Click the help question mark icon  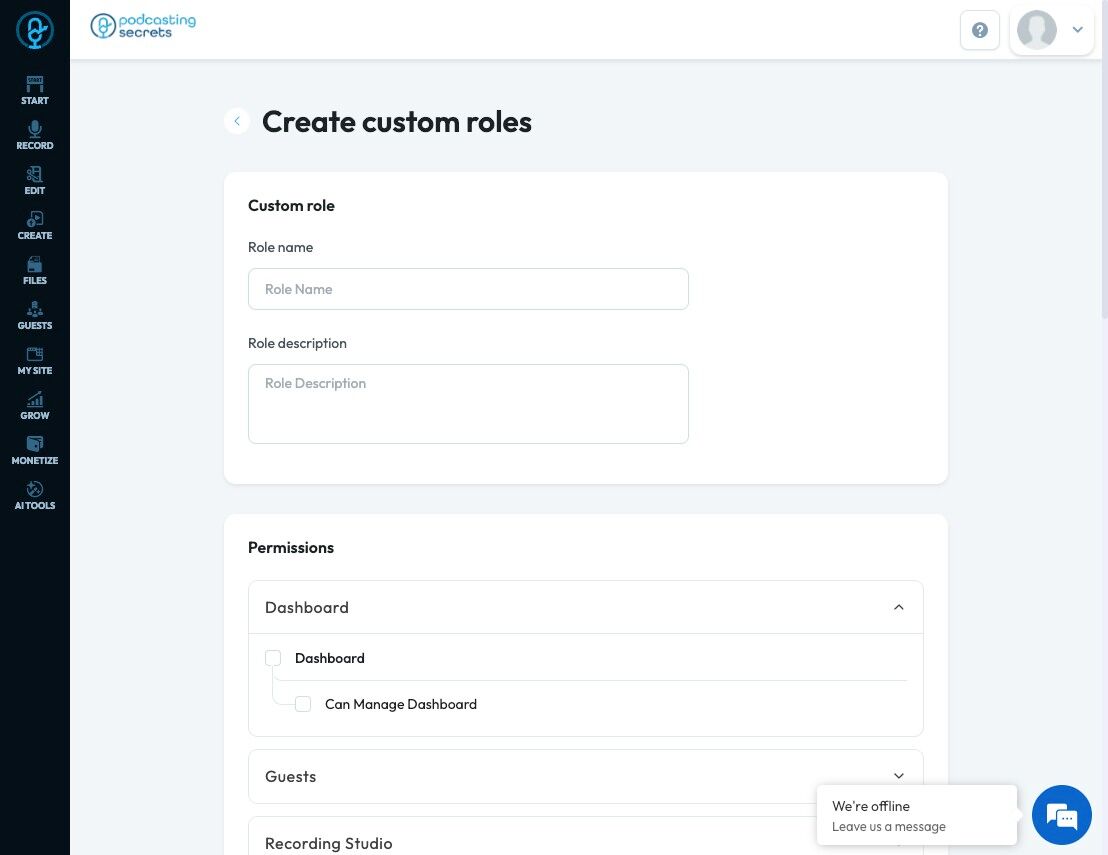(980, 30)
